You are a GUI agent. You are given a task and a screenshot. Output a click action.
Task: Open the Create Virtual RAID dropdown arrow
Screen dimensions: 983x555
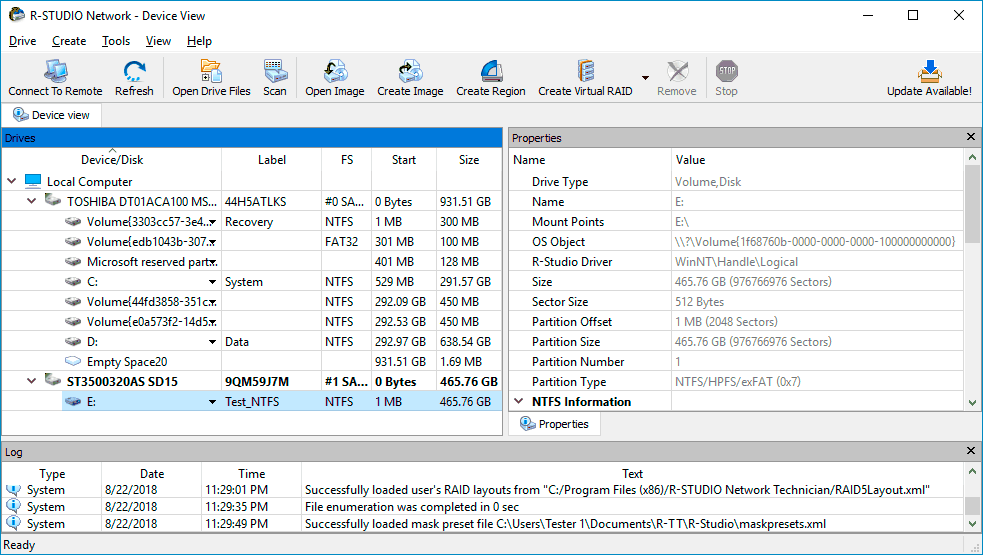(x=645, y=78)
